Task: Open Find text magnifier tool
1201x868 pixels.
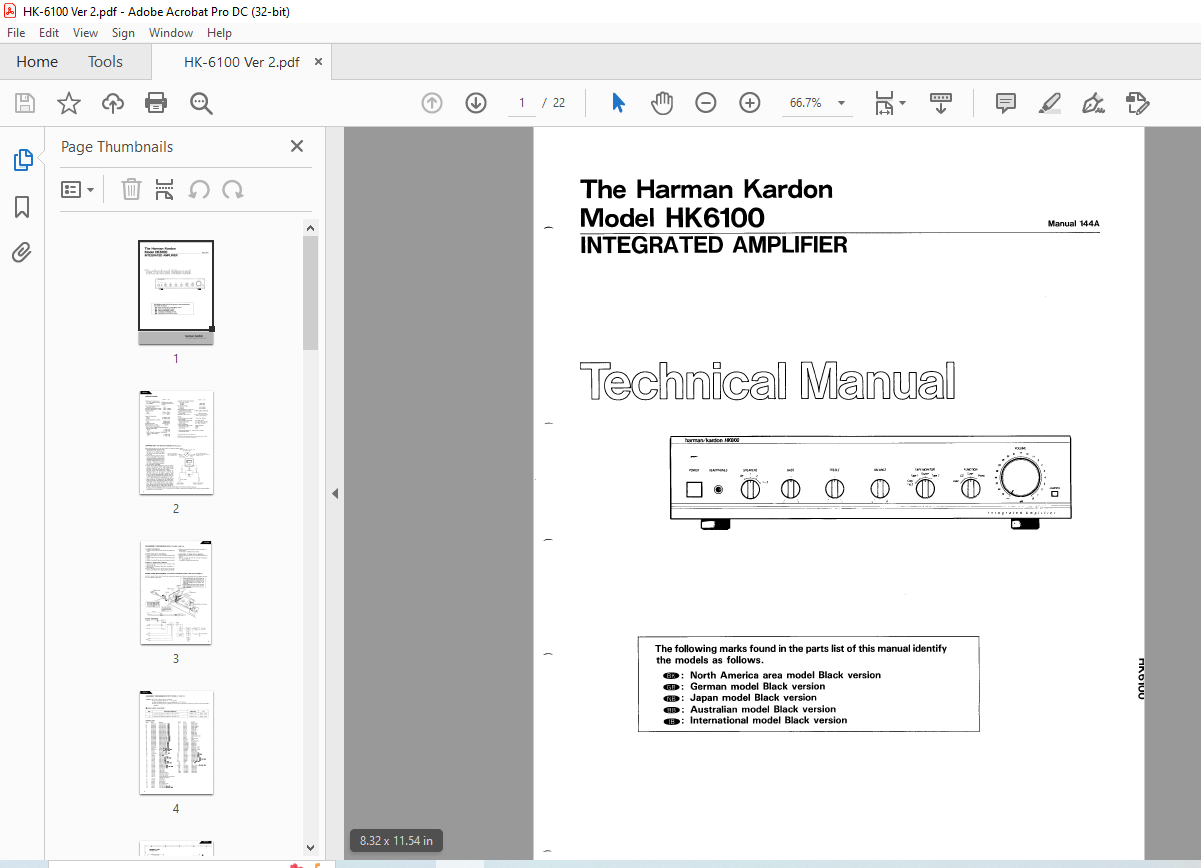Action: (201, 103)
